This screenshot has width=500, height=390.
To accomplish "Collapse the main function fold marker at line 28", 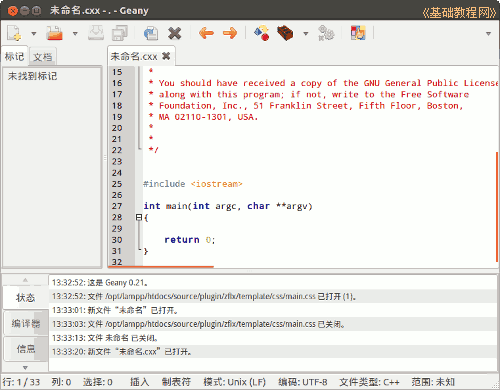I will click(139, 217).
